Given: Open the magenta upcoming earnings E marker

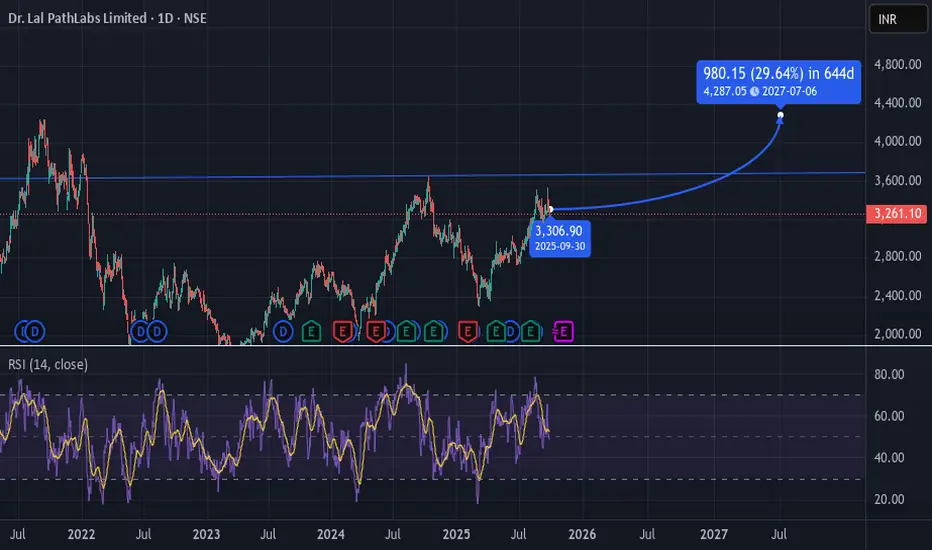Looking at the screenshot, I should 563,331.
